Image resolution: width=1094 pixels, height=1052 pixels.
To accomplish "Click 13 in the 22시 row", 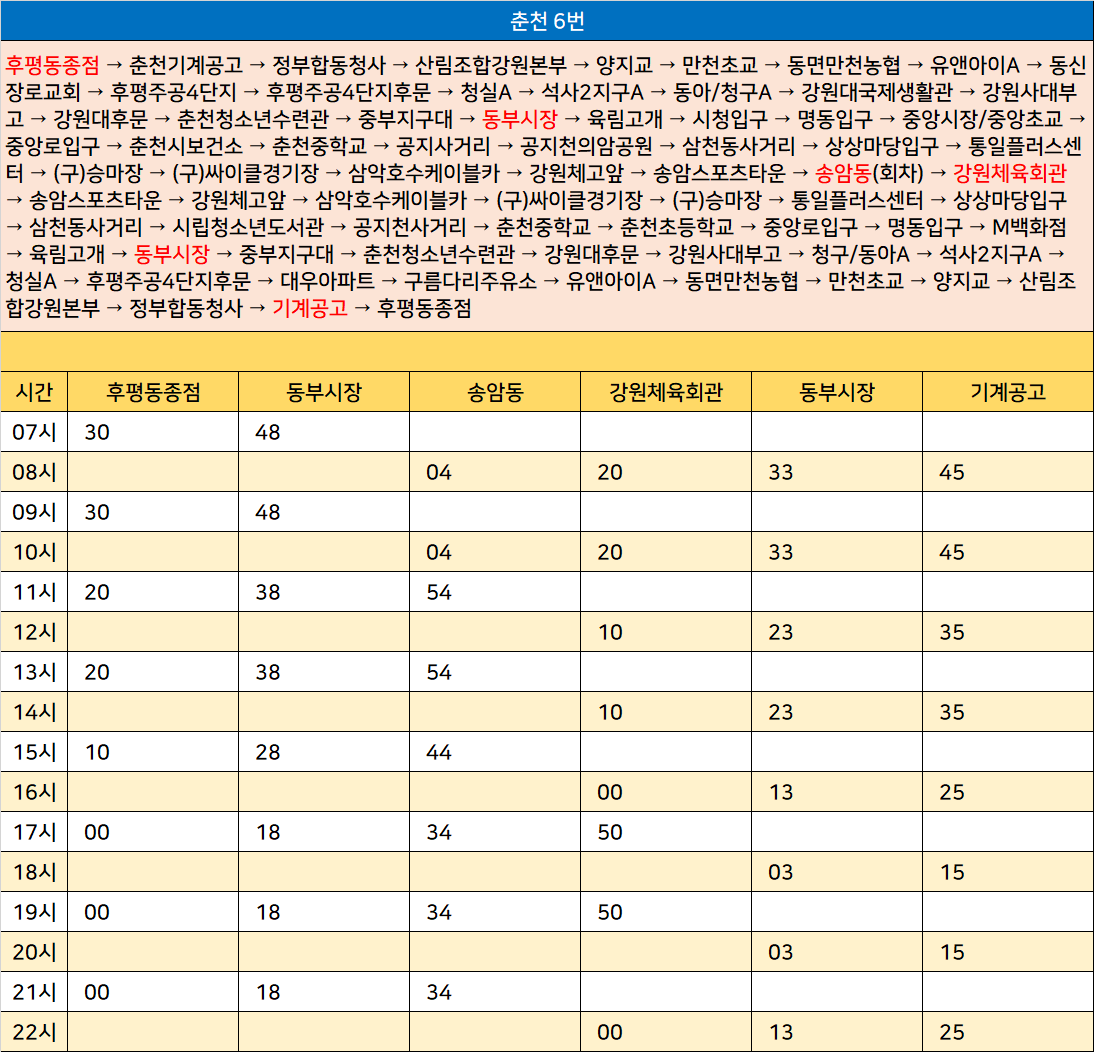I will [x=781, y=1032].
